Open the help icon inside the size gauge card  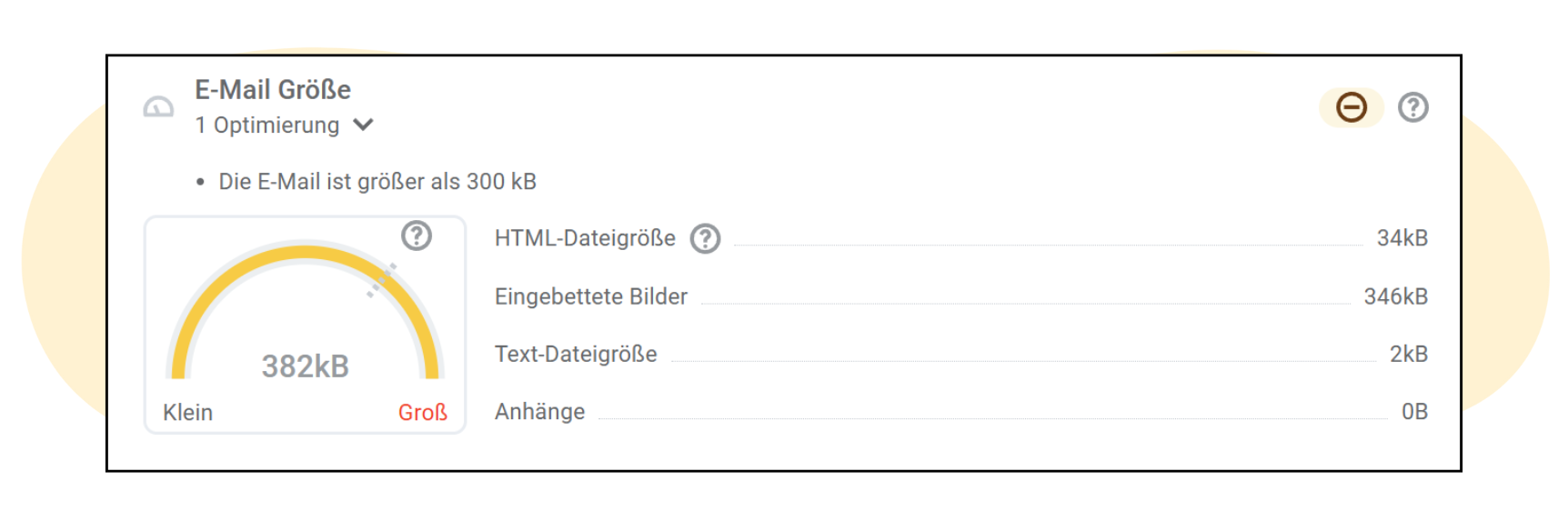(x=417, y=236)
